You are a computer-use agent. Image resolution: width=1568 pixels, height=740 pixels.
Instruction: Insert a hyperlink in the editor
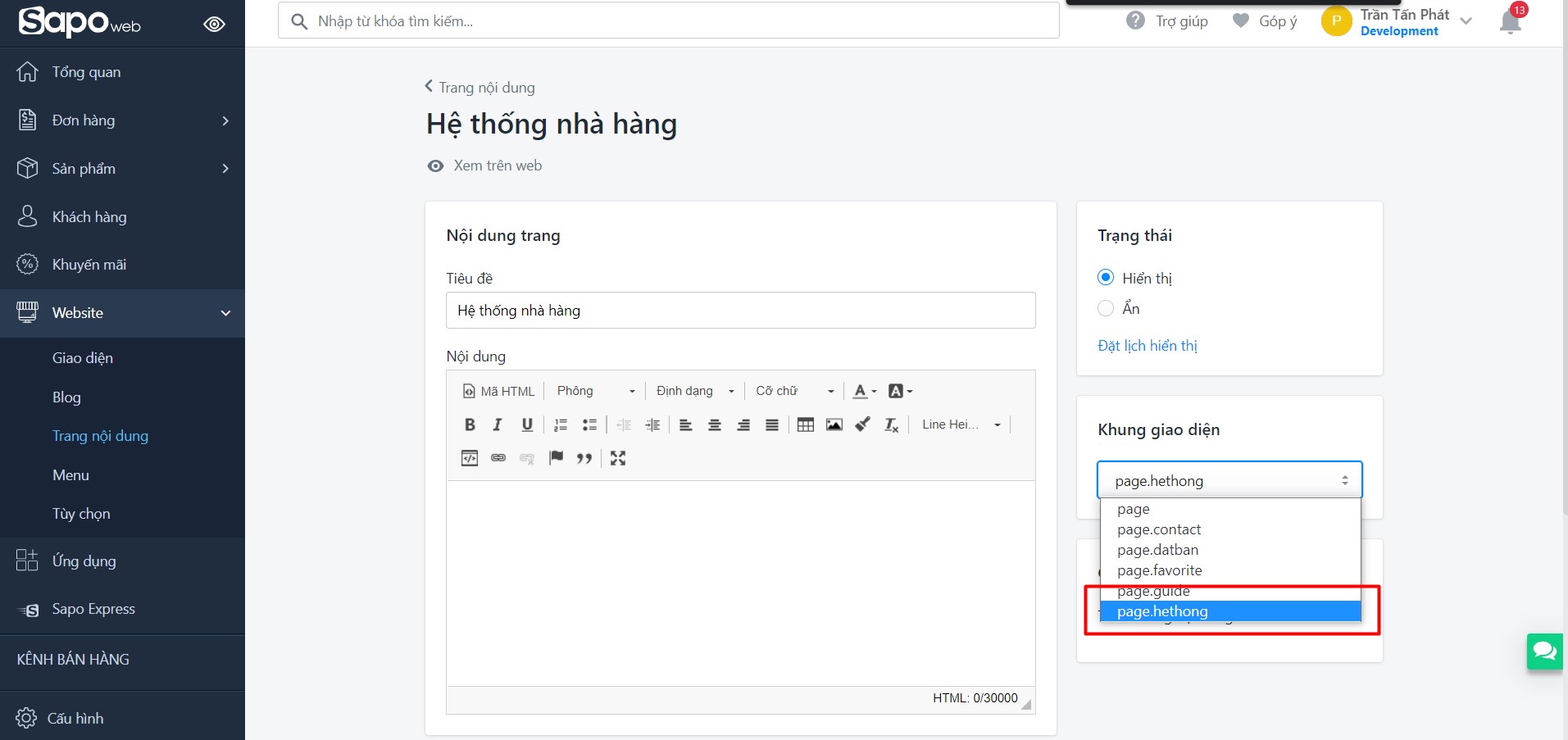pyautogui.click(x=498, y=458)
